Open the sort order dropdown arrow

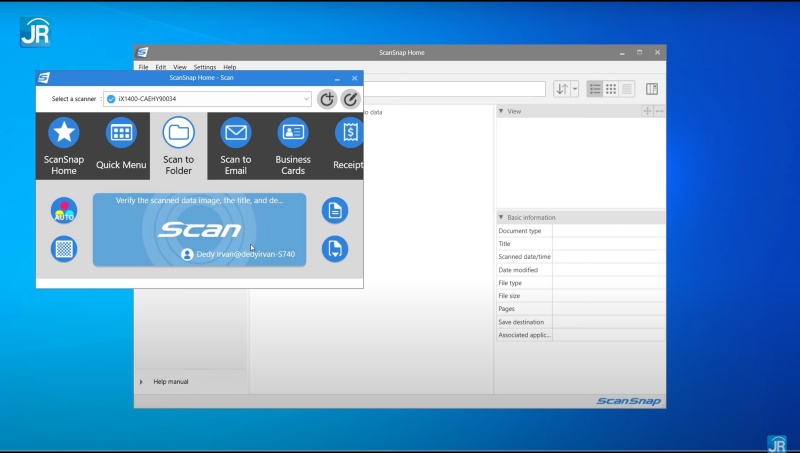point(575,89)
